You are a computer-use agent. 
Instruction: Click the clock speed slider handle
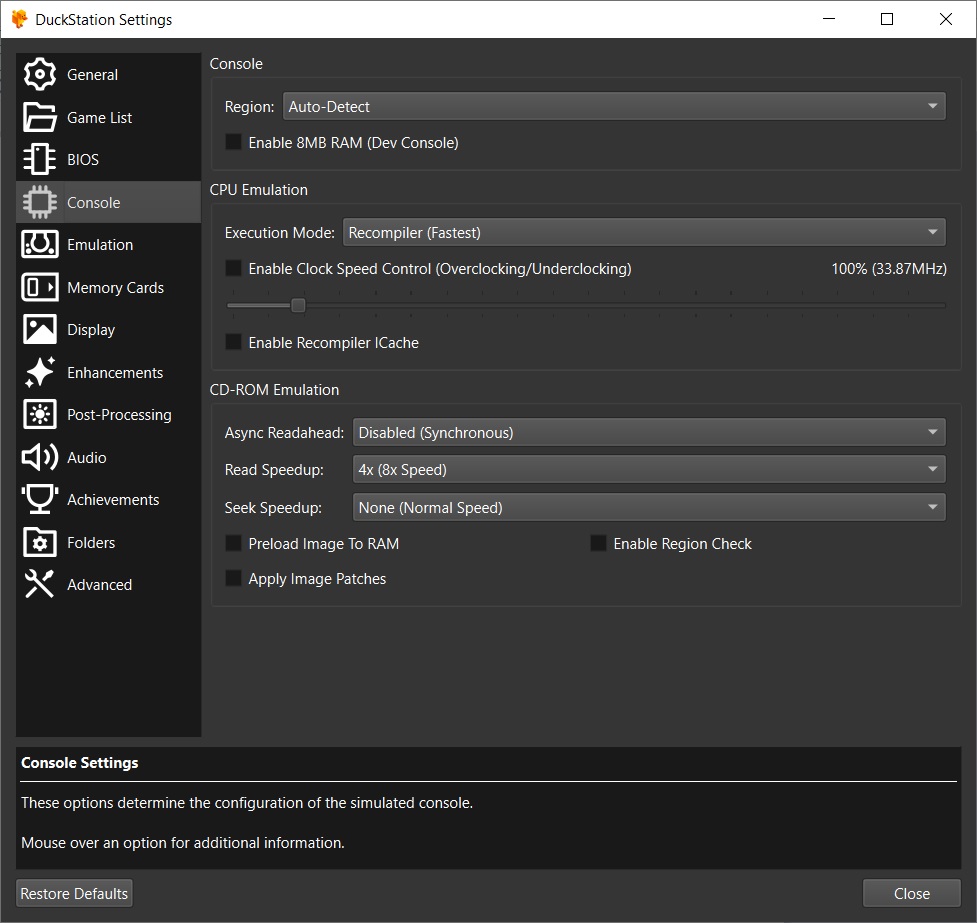(298, 305)
